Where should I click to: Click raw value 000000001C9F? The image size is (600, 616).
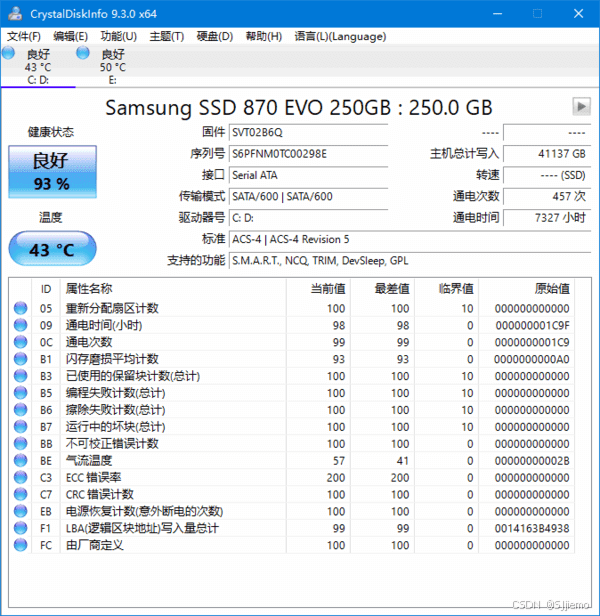click(532, 326)
